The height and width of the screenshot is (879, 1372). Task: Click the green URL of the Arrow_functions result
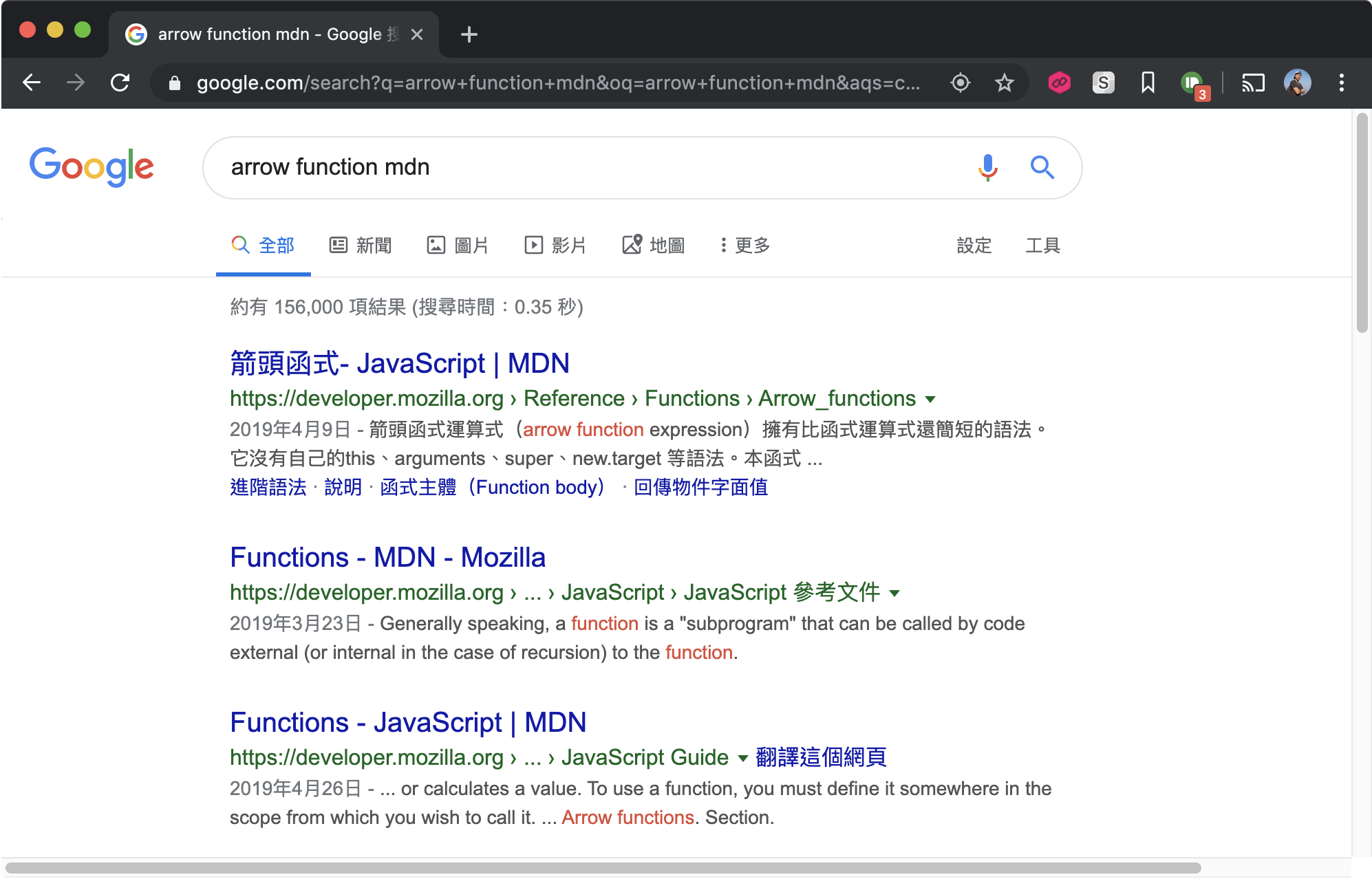point(572,398)
